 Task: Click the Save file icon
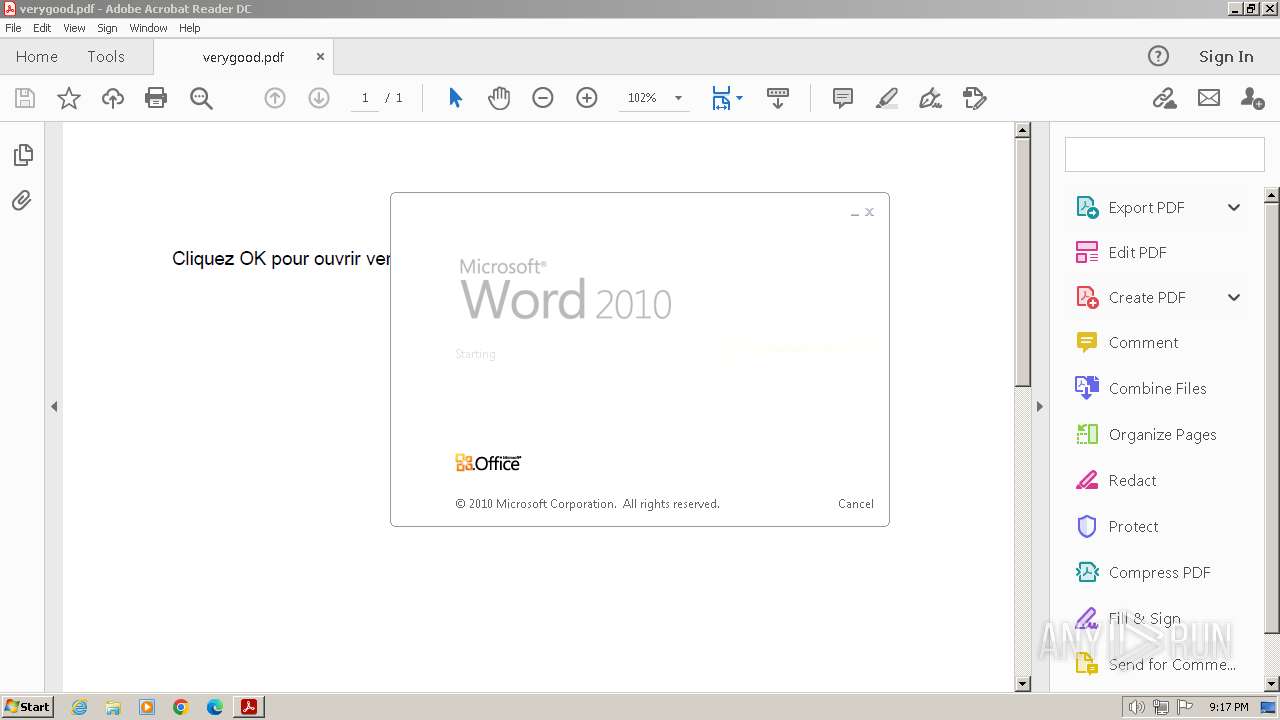[25, 98]
